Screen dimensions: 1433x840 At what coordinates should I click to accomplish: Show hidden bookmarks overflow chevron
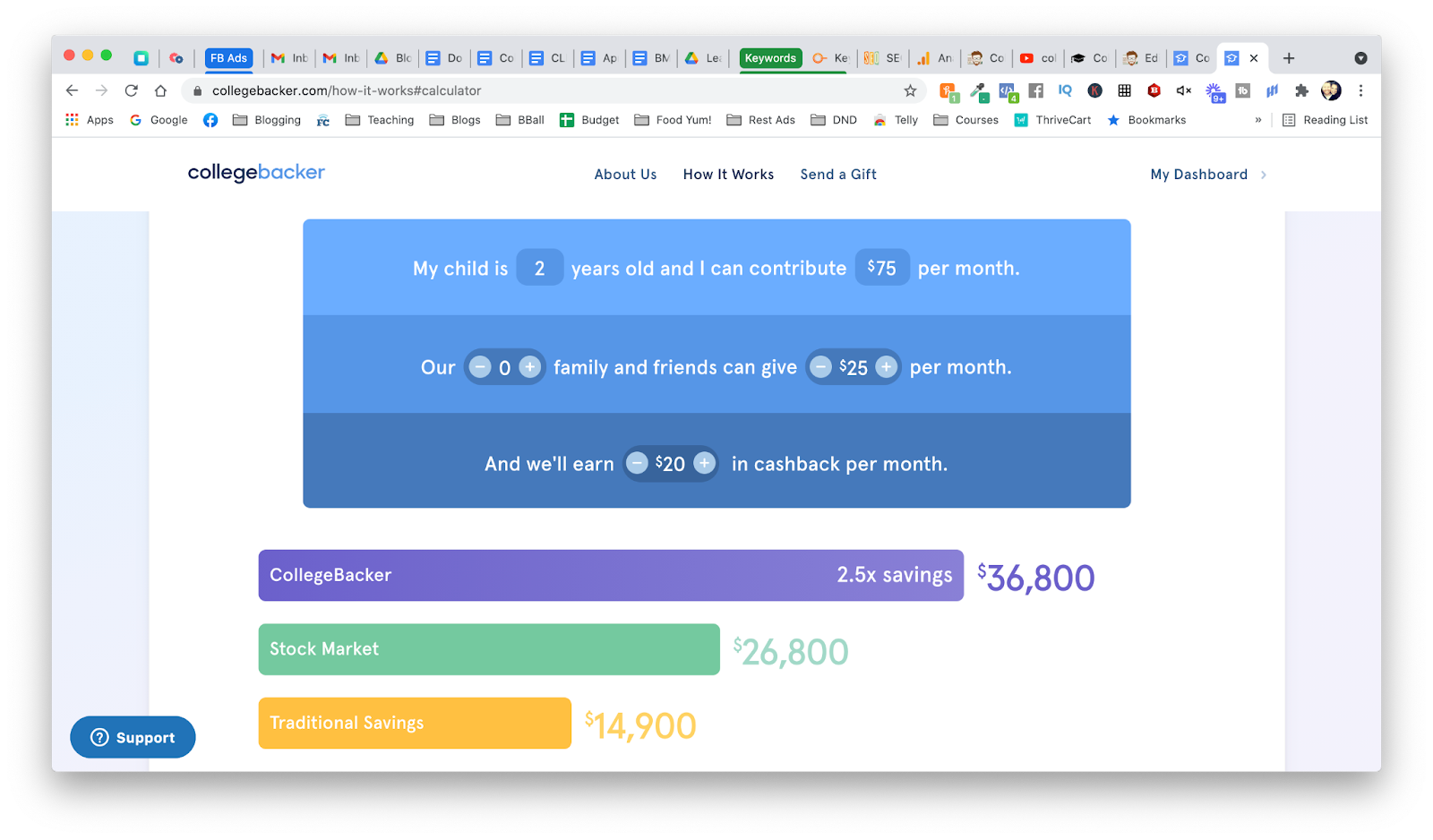point(1258,120)
